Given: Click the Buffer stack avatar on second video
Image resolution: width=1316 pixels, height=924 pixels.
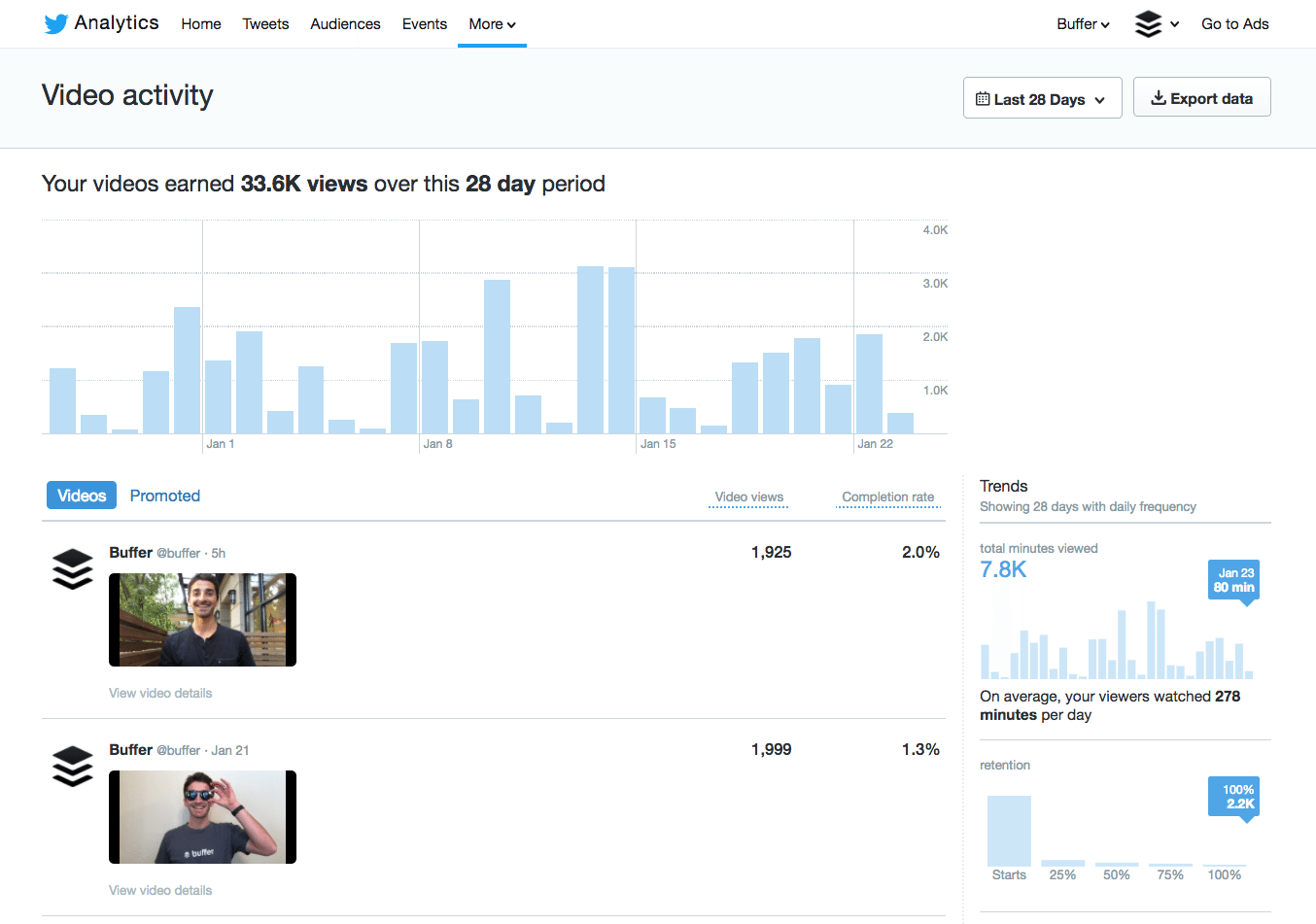Looking at the screenshot, I should coord(72,767).
